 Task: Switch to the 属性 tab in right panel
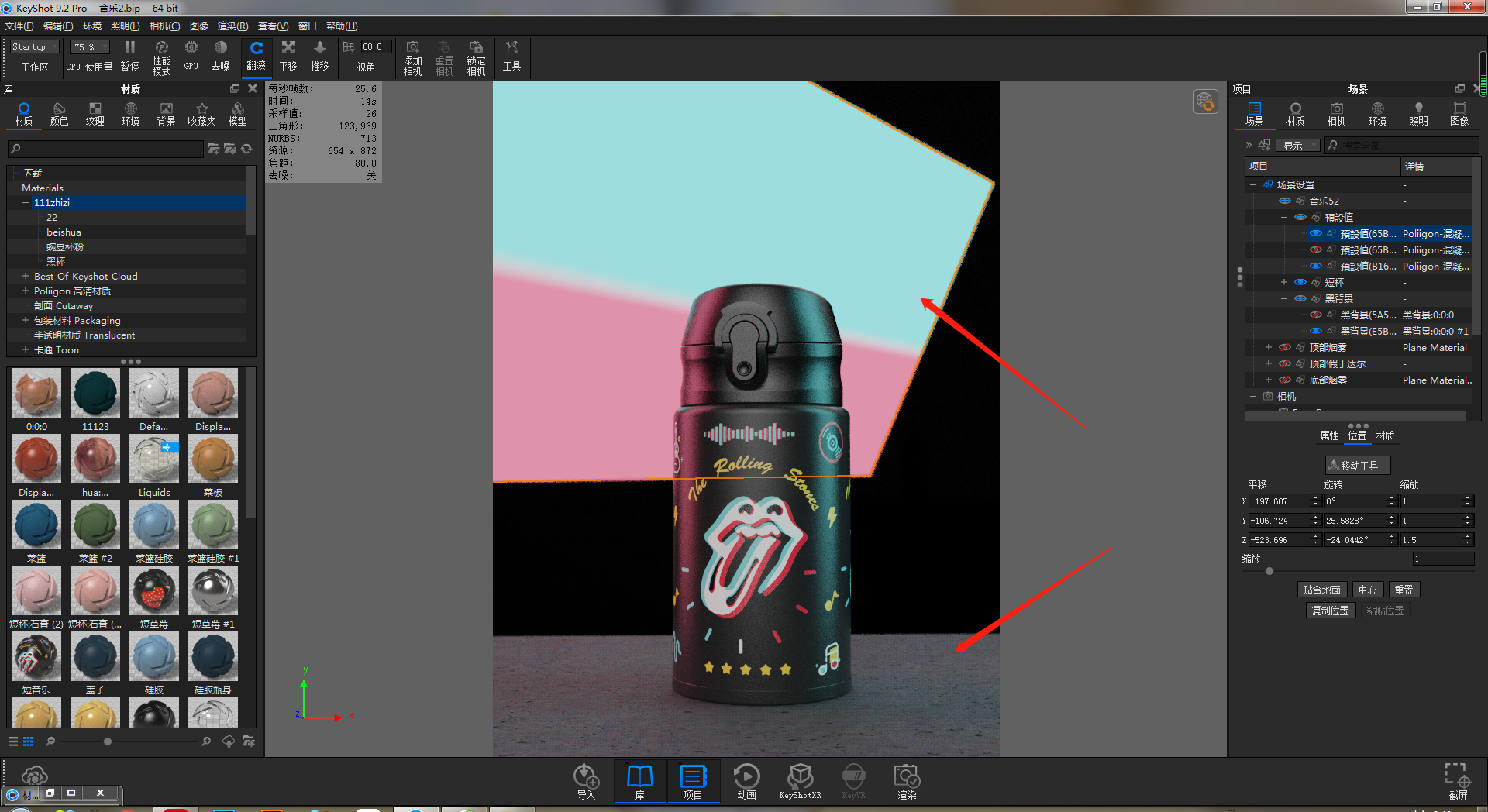click(x=1328, y=435)
